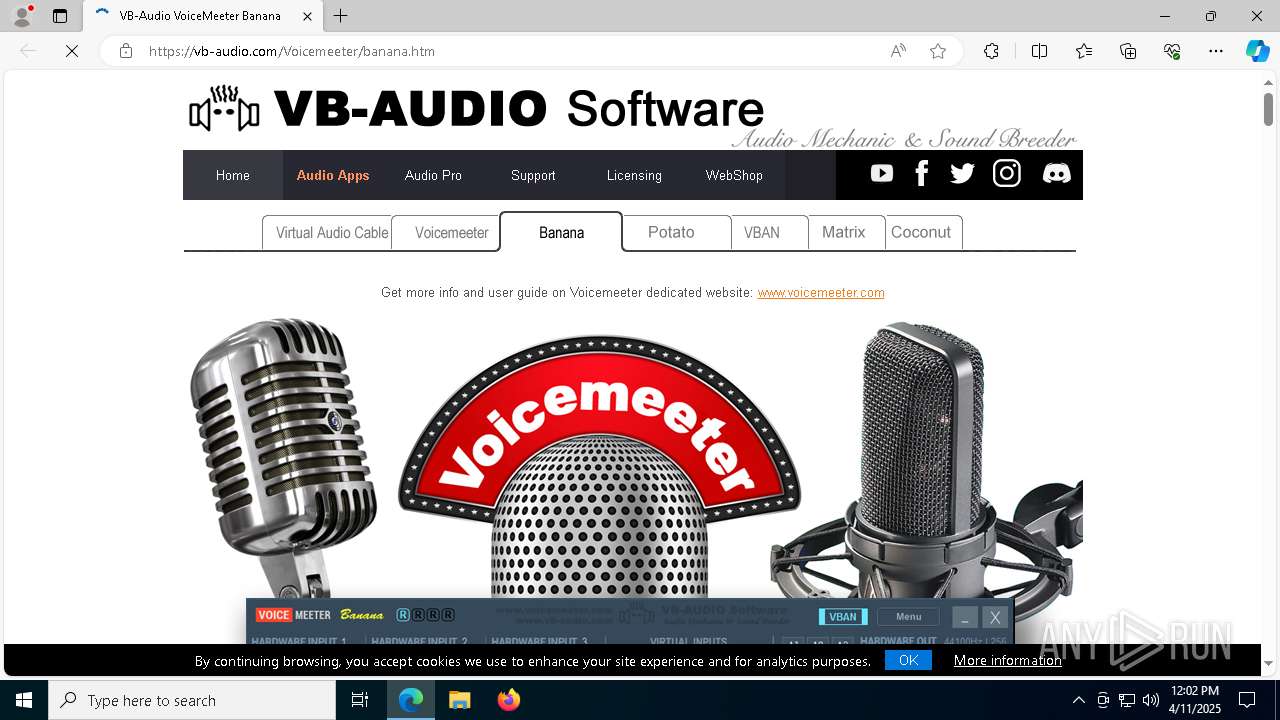
Task: Go to the Home menu item
Action: 233,175
